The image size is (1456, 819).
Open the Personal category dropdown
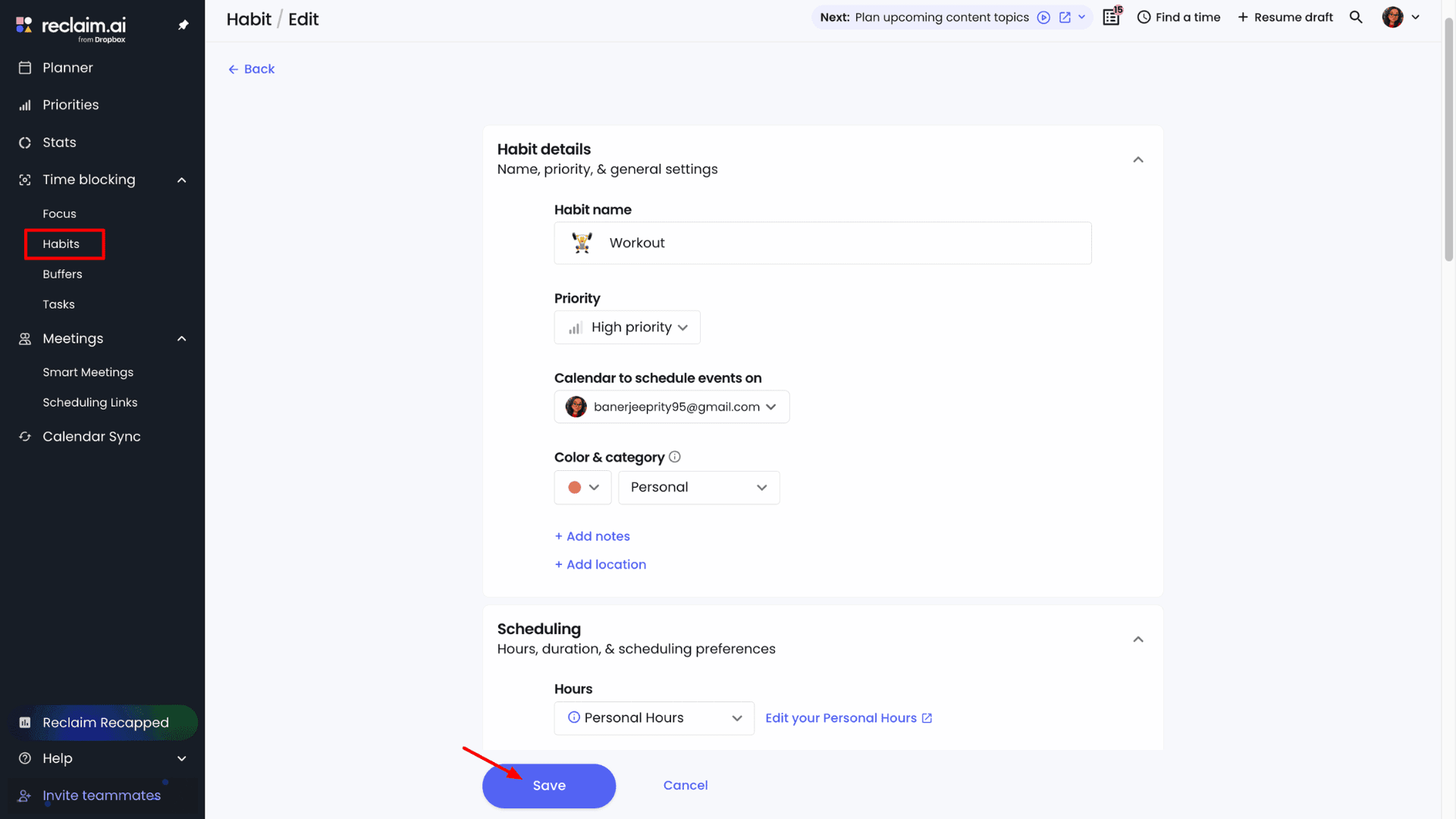click(x=698, y=488)
